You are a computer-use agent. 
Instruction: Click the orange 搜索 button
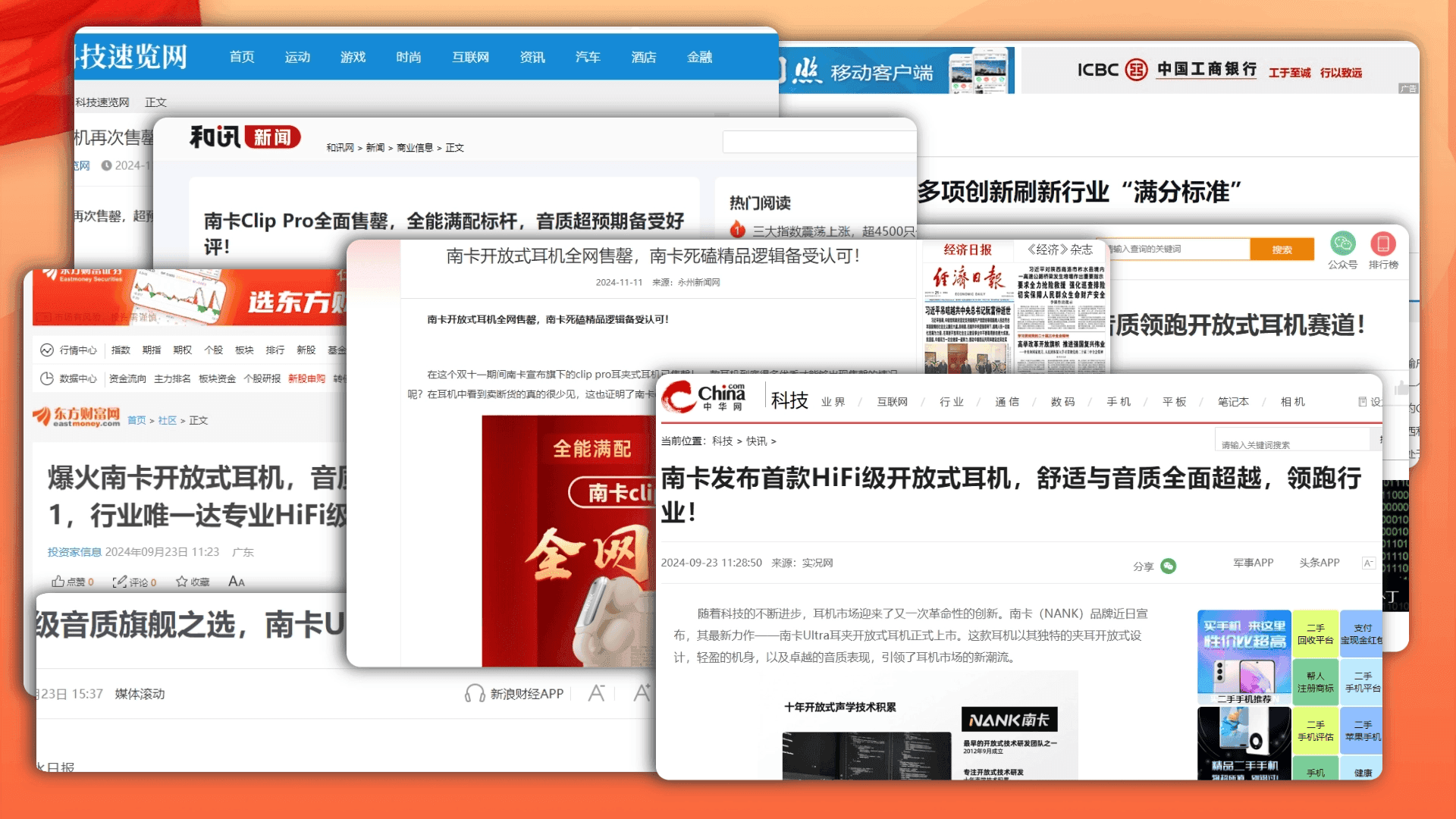(x=1282, y=249)
